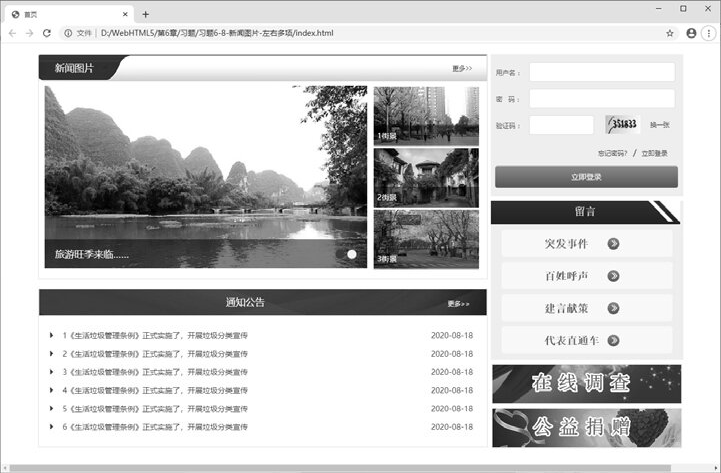
Task: Open notice 6《生活垃圾管理条例》
Action: [x=155, y=427]
